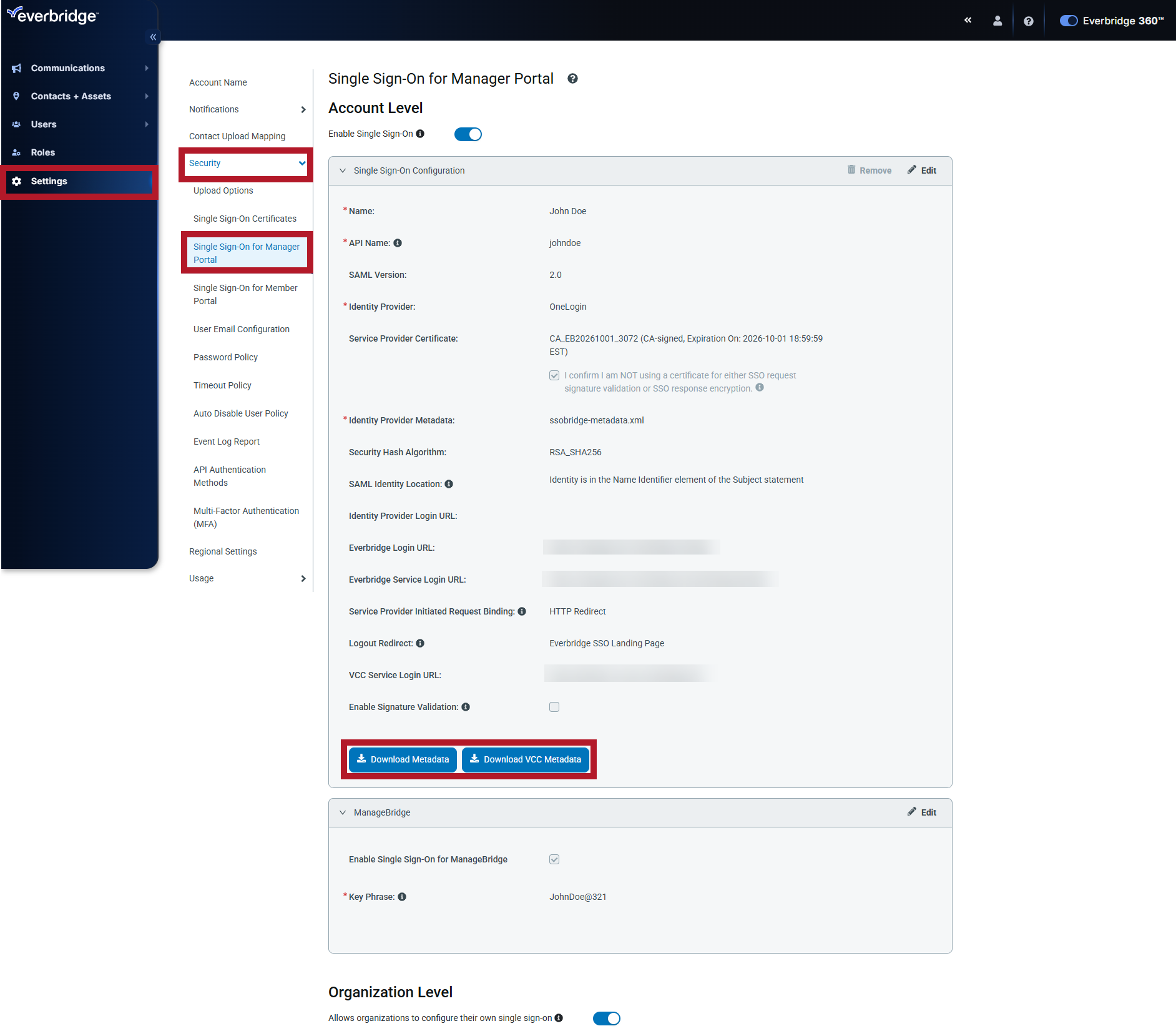Toggle the Everbridge 360 switch
Image resolution: width=1176 pixels, height=1031 pixels.
(x=1069, y=21)
